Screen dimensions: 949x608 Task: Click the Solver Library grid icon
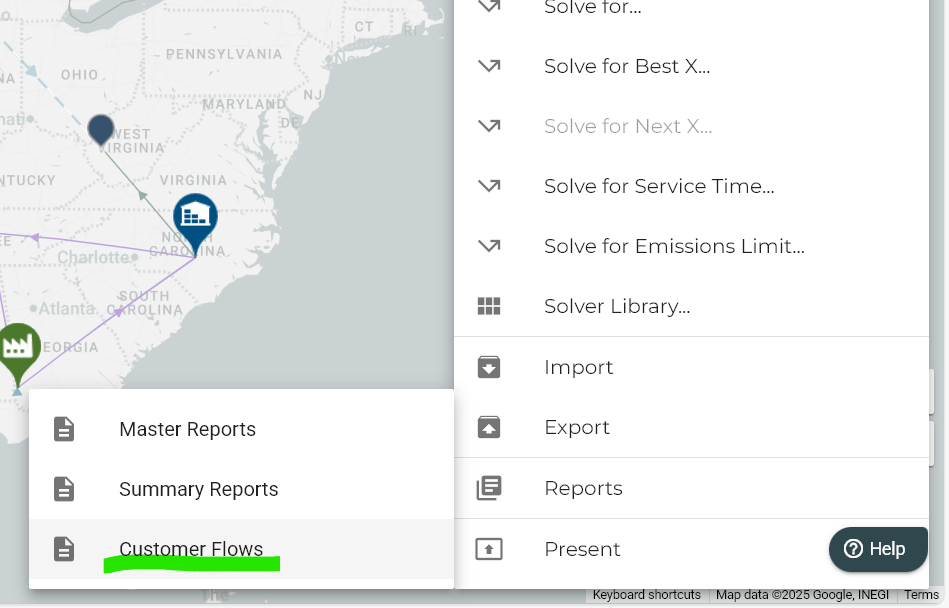click(489, 306)
